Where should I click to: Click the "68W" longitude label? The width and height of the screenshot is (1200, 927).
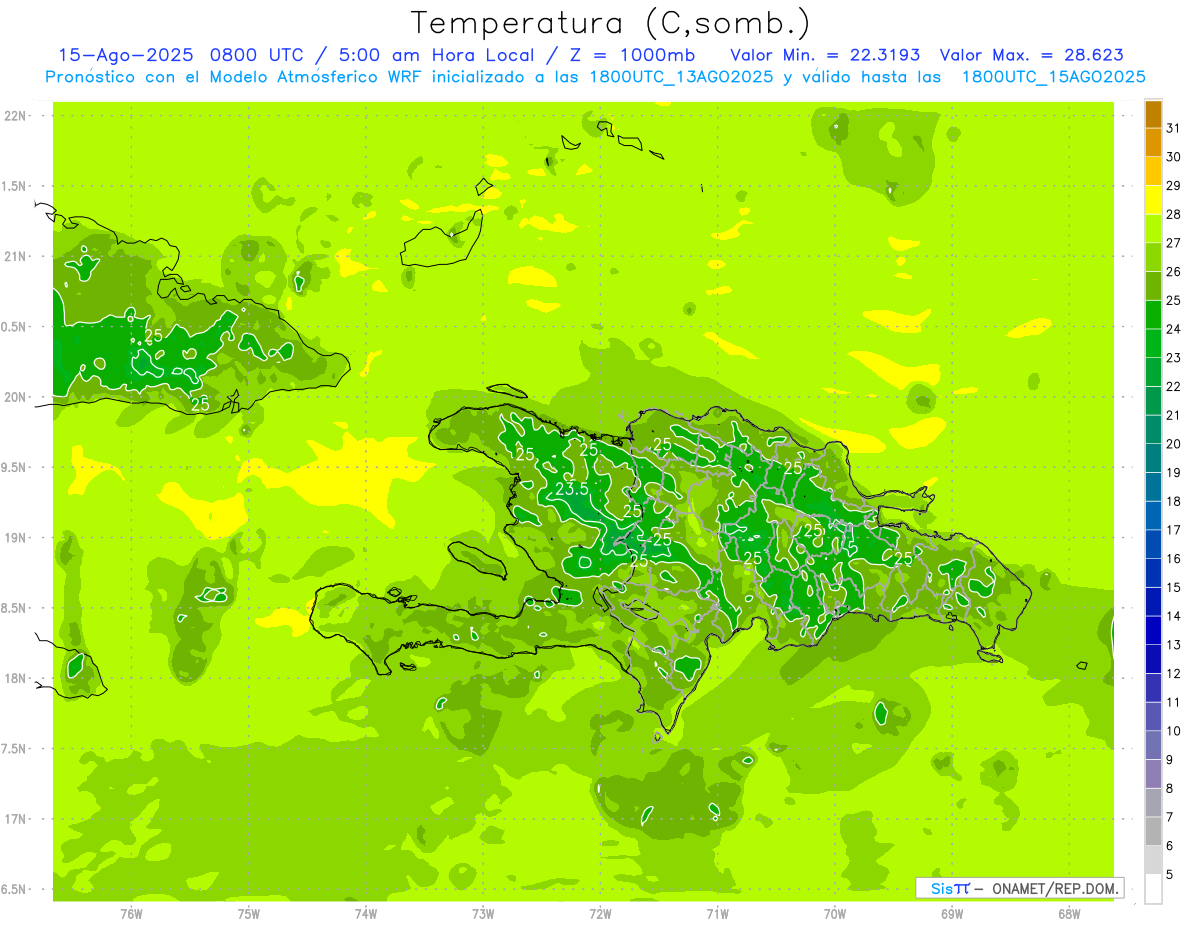pyautogui.click(x=1069, y=914)
